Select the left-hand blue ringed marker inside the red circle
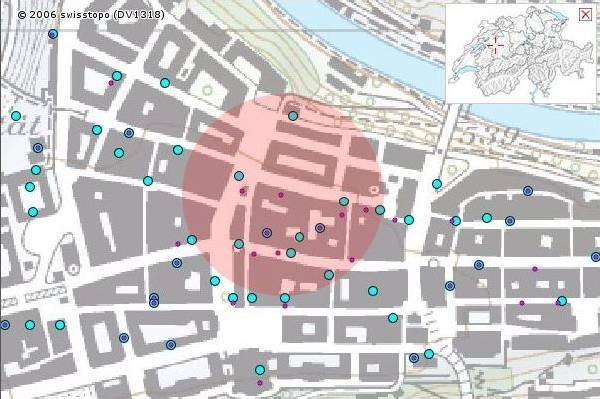Image resolution: width=600 pixels, height=399 pixels. [267, 233]
